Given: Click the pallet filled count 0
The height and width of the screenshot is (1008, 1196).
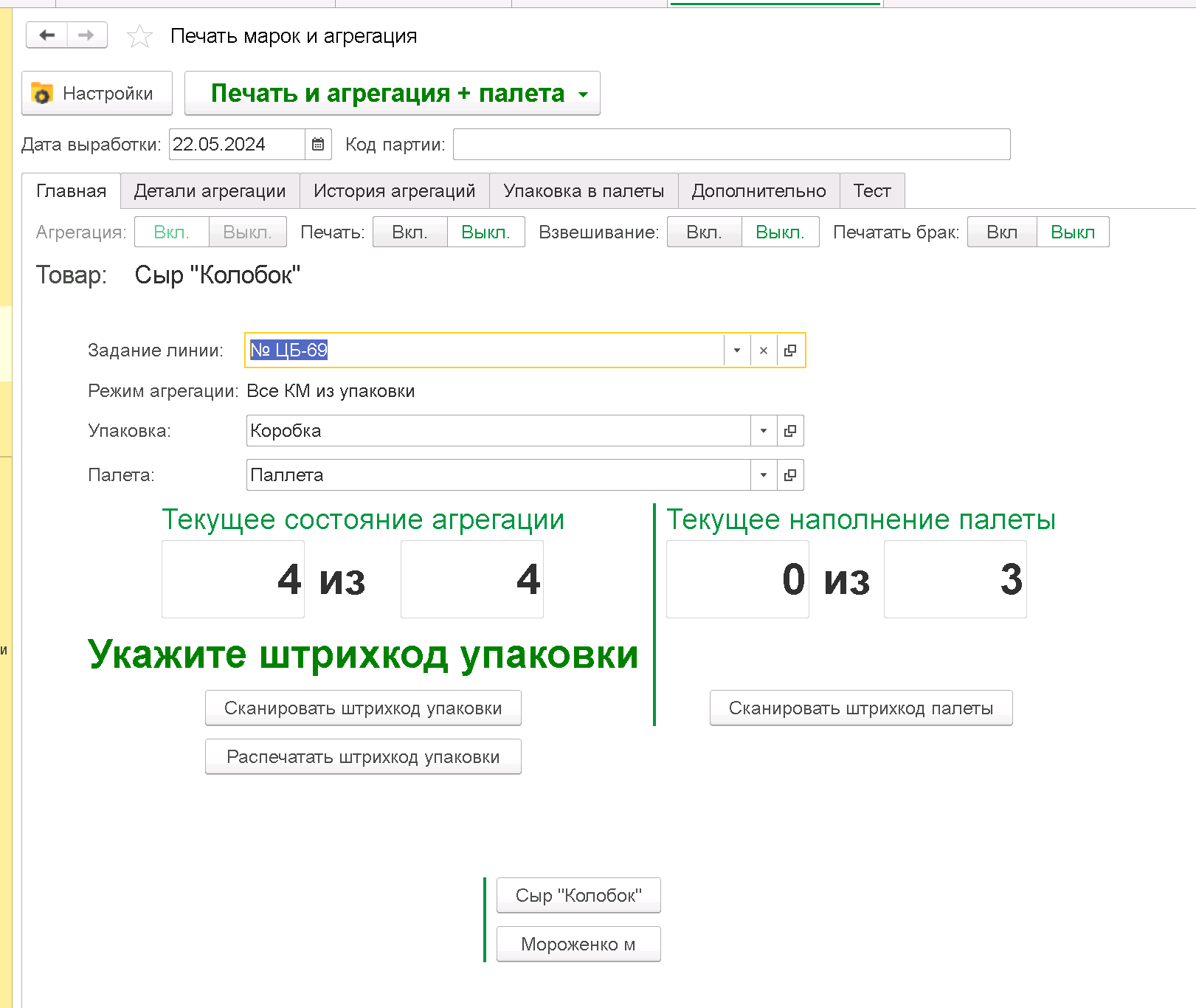Looking at the screenshot, I should point(737,579).
